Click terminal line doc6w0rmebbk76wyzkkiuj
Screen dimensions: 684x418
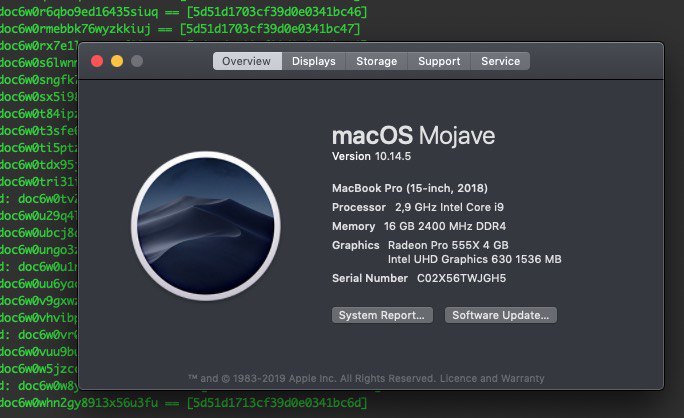pos(76,29)
